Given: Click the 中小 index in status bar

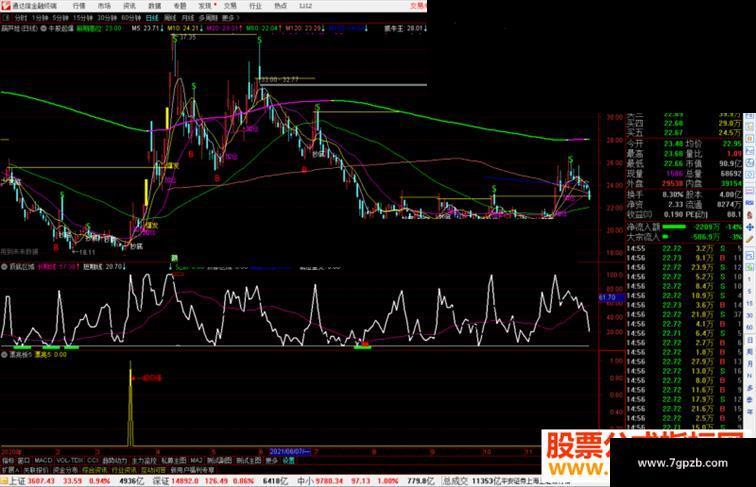Looking at the screenshot, I should 305,481.
